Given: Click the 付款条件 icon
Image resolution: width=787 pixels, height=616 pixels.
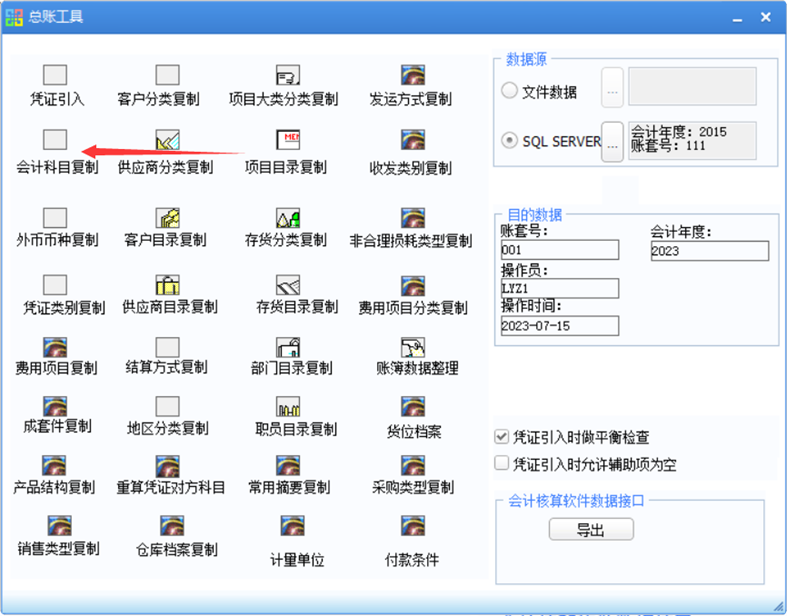Looking at the screenshot, I should pos(413,526).
